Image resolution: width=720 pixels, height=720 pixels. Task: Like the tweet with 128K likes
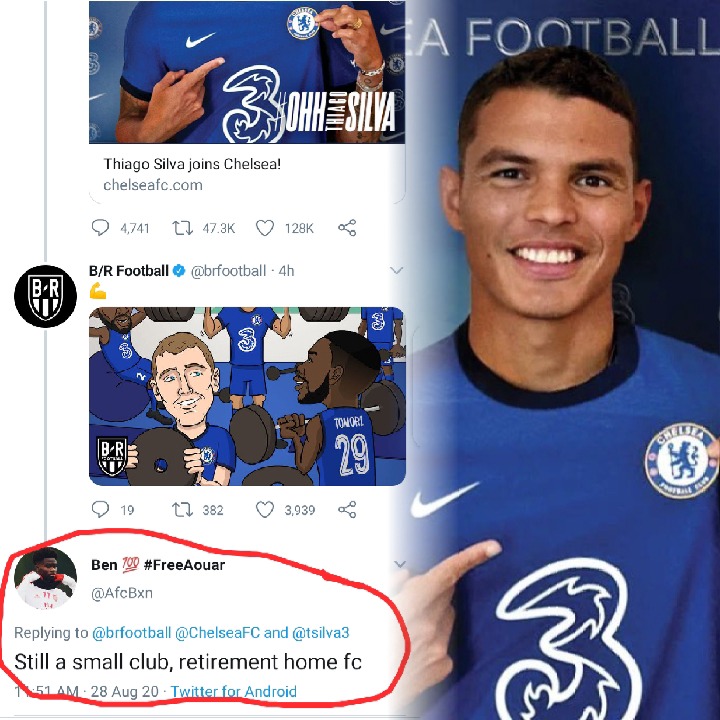(x=265, y=228)
